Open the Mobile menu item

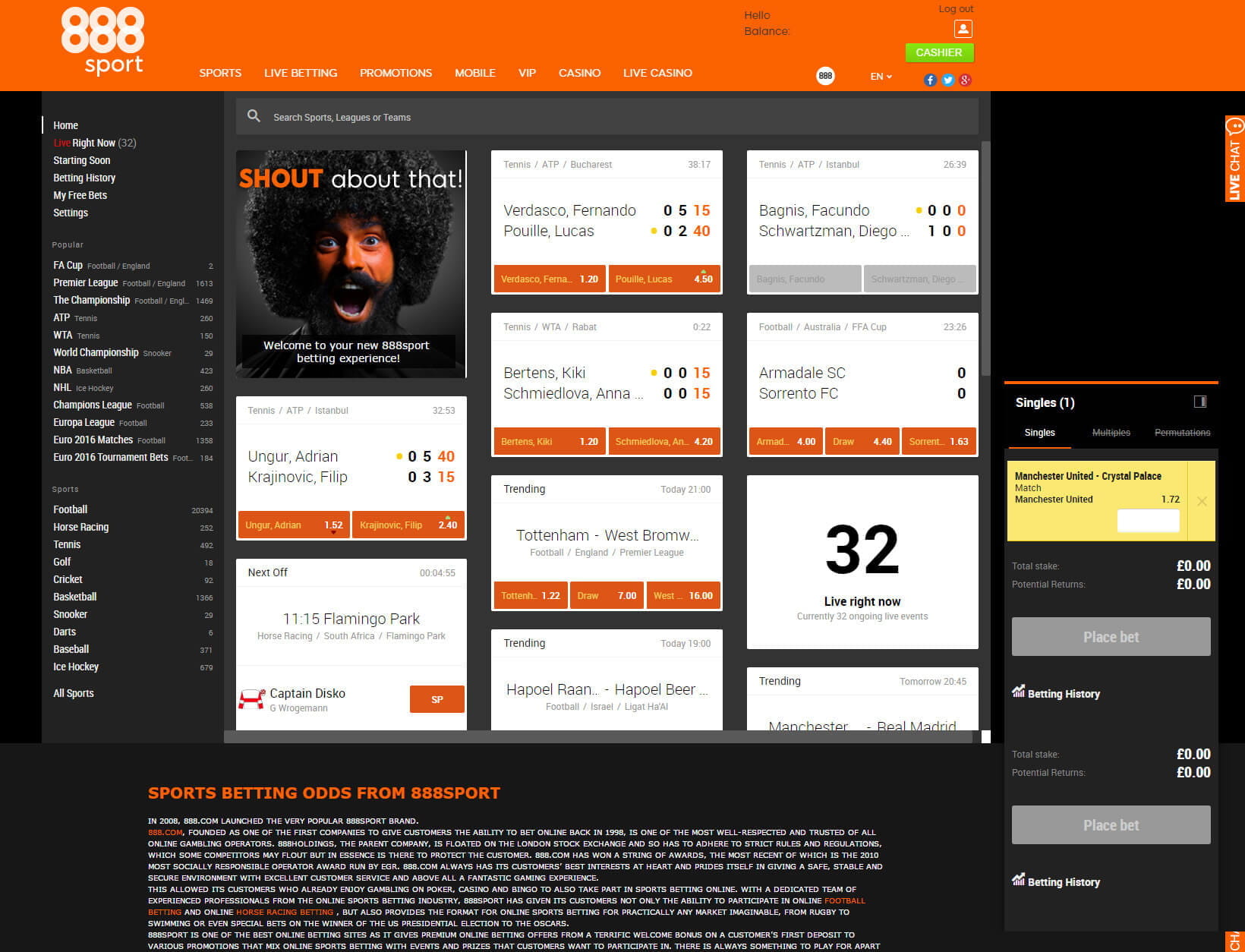(475, 73)
